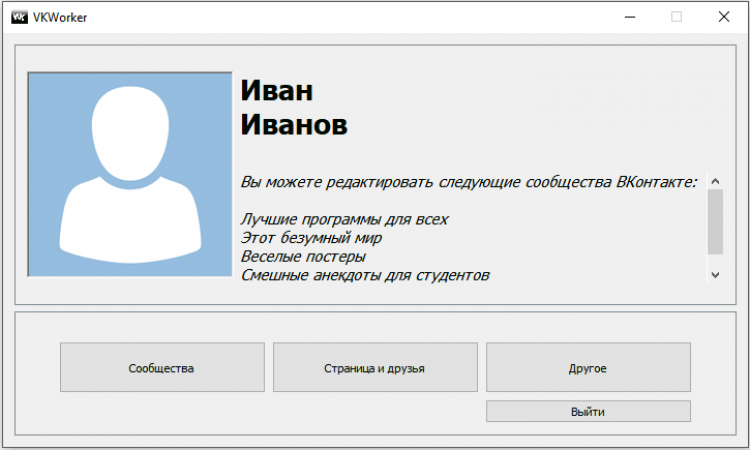Screen dimensions: 750x450
Task: Open the Сообщества section
Action: click(x=162, y=367)
